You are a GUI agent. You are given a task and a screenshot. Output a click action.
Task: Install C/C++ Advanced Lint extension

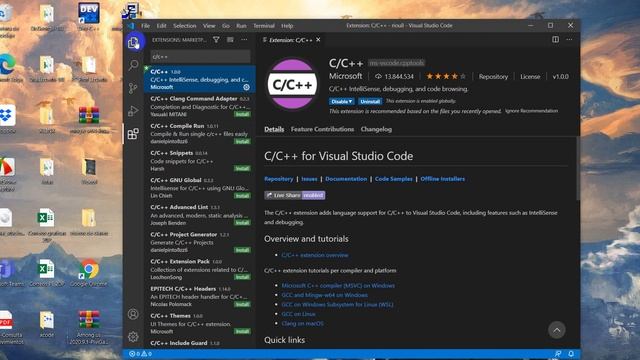click(x=242, y=223)
